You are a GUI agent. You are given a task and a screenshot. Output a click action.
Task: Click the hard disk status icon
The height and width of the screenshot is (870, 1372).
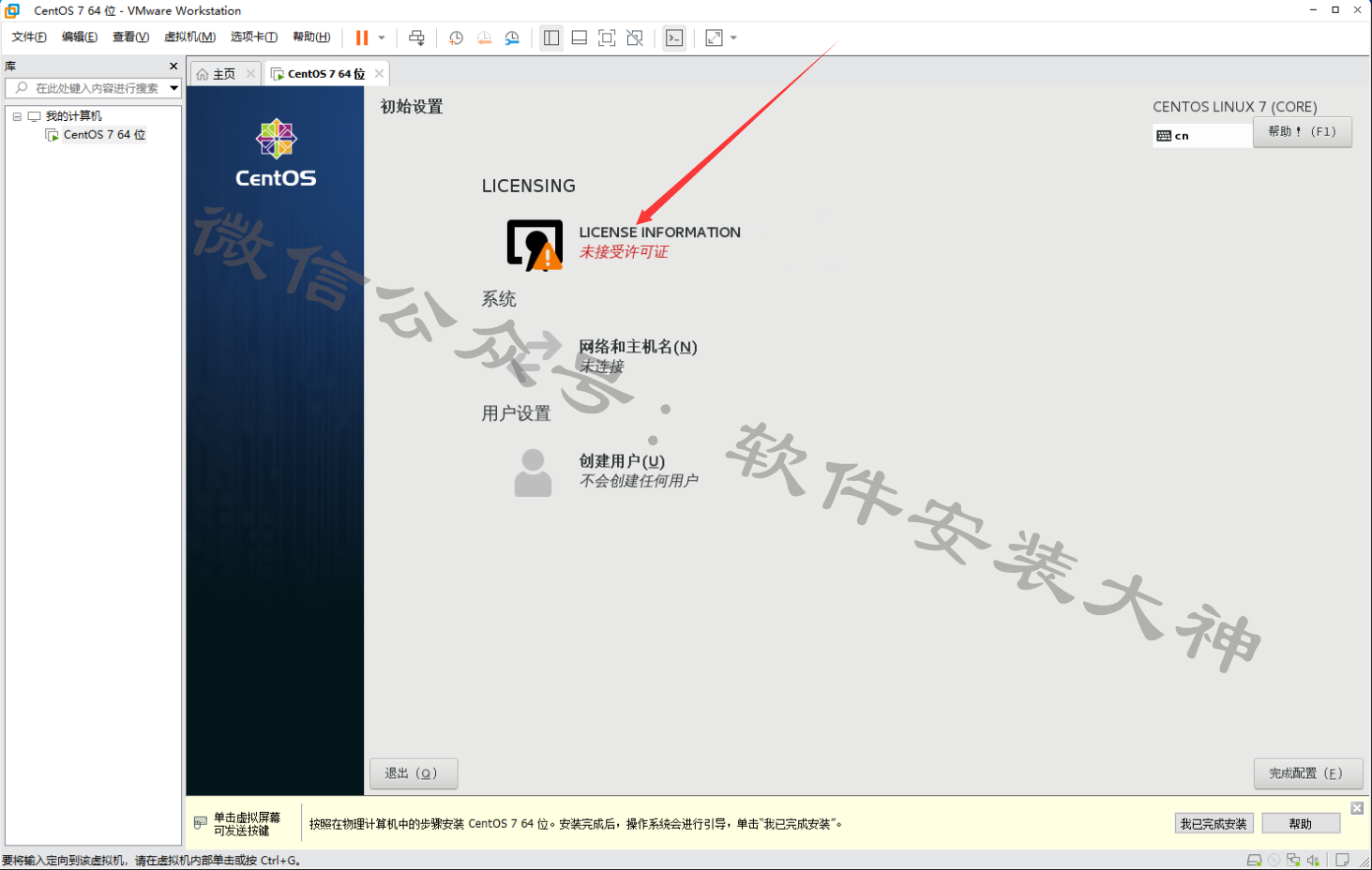pyautogui.click(x=1254, y=860)
